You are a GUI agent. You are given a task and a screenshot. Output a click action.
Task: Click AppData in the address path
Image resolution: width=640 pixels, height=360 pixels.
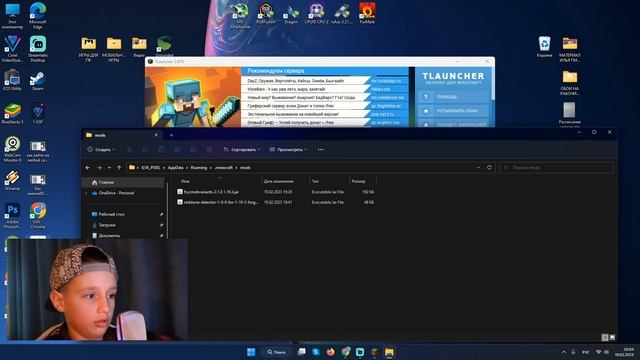176,168
